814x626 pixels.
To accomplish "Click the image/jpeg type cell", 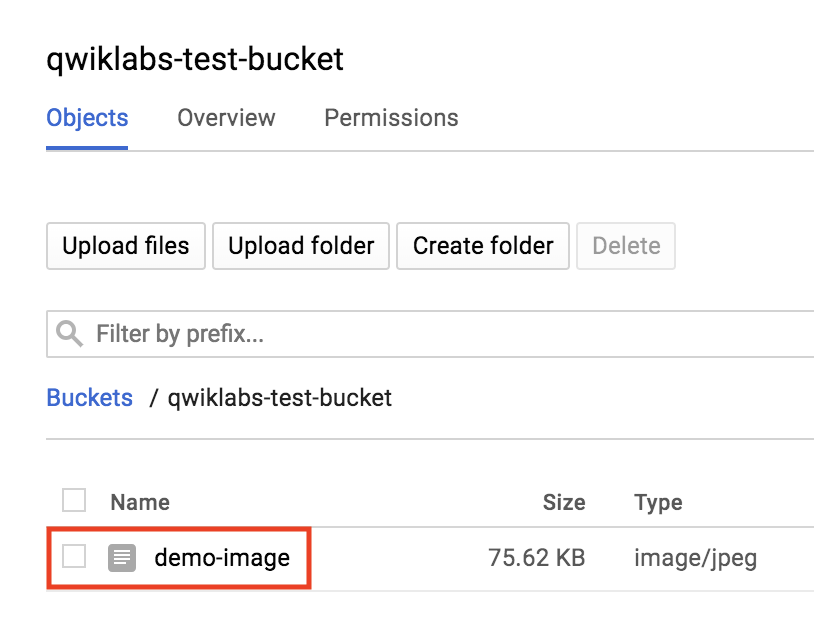I will 695,557.
